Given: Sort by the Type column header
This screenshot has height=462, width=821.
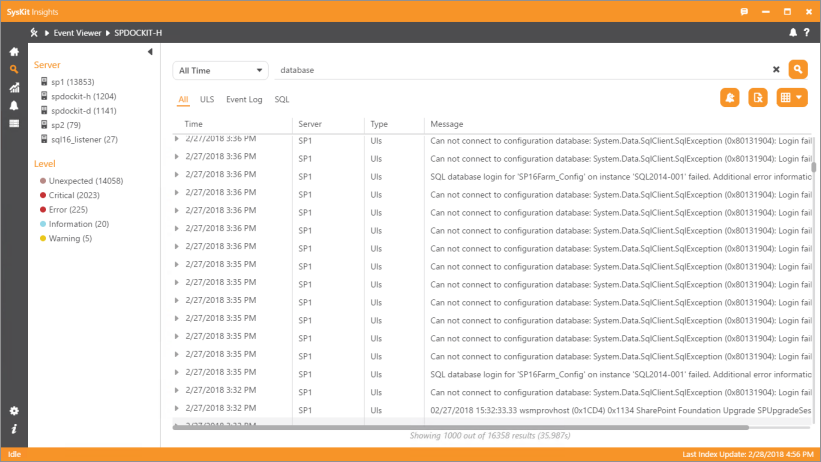Looking at the screenshot, I should [x=379, y=124].
